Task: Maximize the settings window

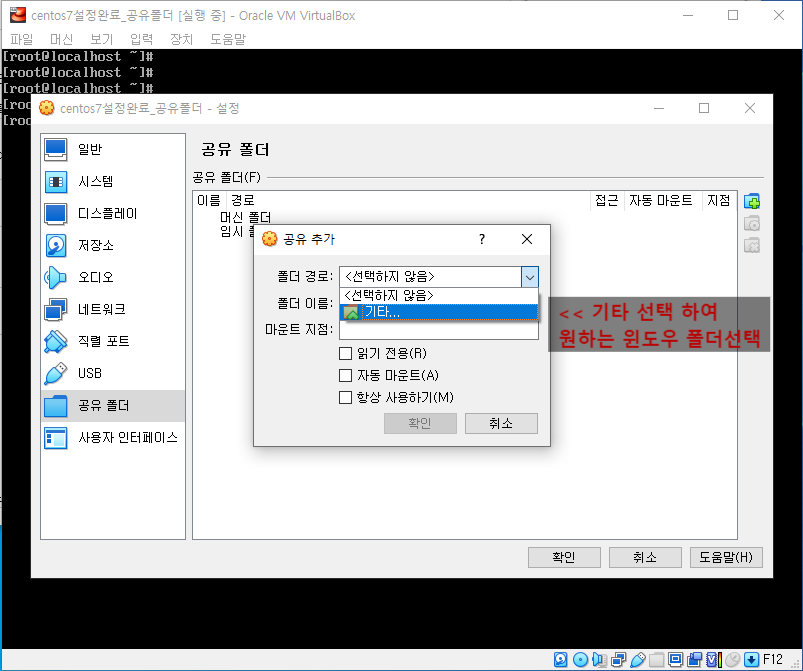Action: click(x=704, y=108)
